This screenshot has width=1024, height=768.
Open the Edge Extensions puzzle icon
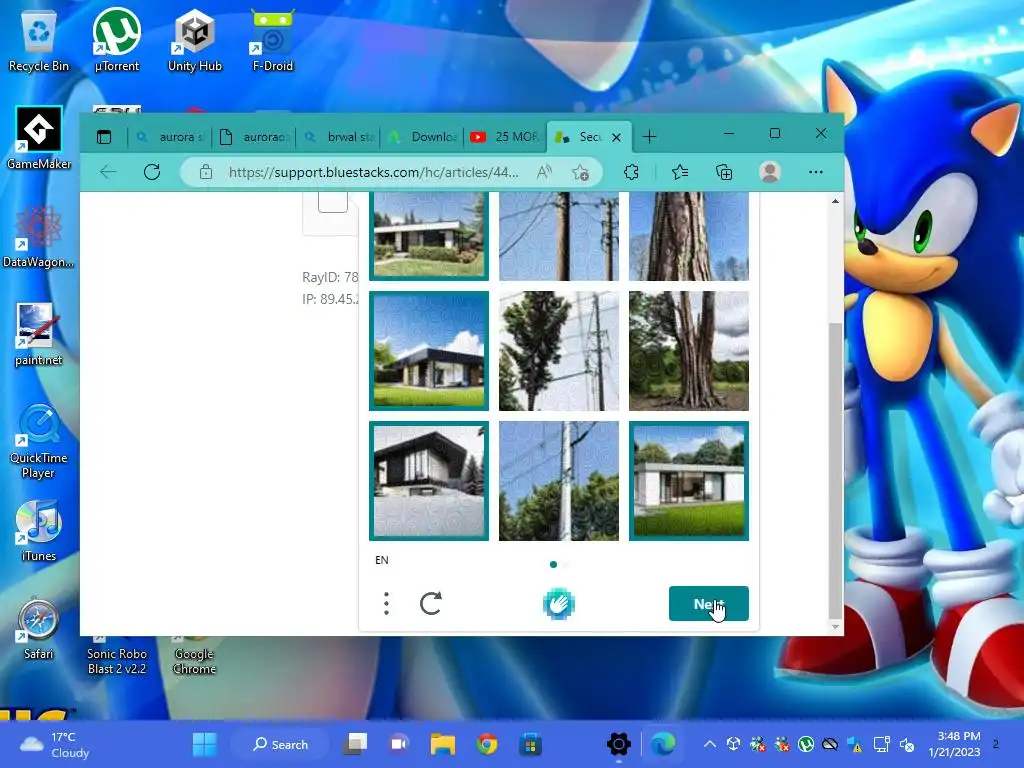pos(632,172)
